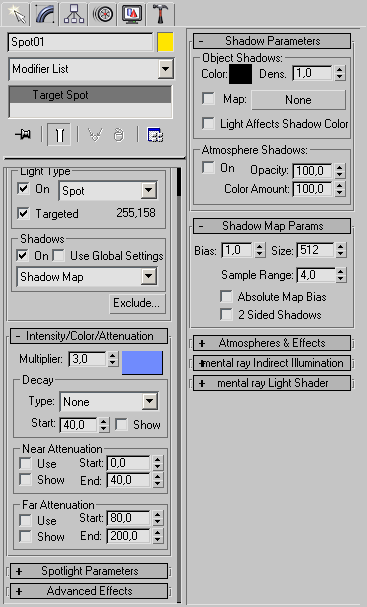Click the yellow object color swatch

tap(165, 42)
